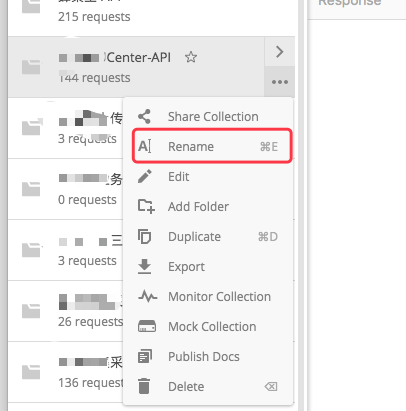Select Rename from the context menu

212,146
